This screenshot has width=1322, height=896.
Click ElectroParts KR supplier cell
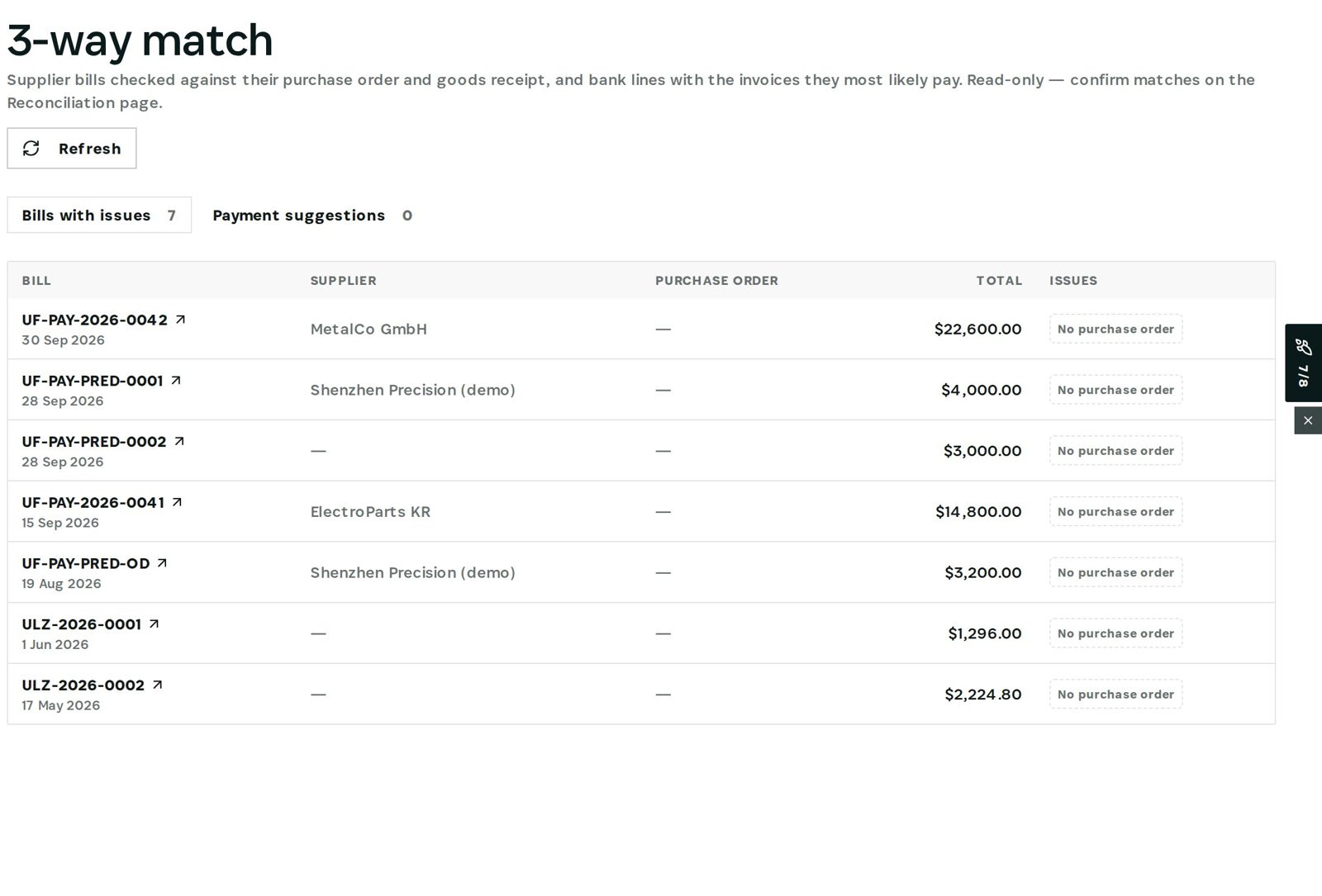[x=370, y=511]
